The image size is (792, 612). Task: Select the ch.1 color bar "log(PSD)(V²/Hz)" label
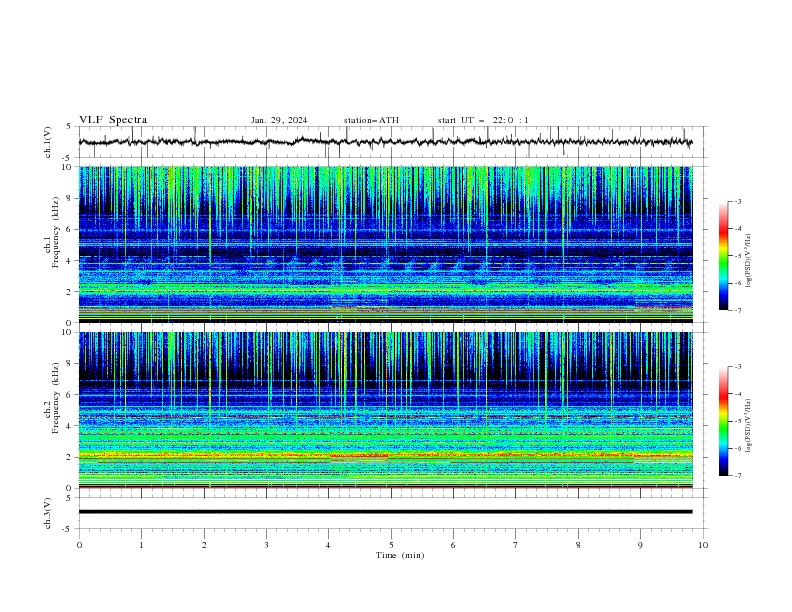coord(748,261)
